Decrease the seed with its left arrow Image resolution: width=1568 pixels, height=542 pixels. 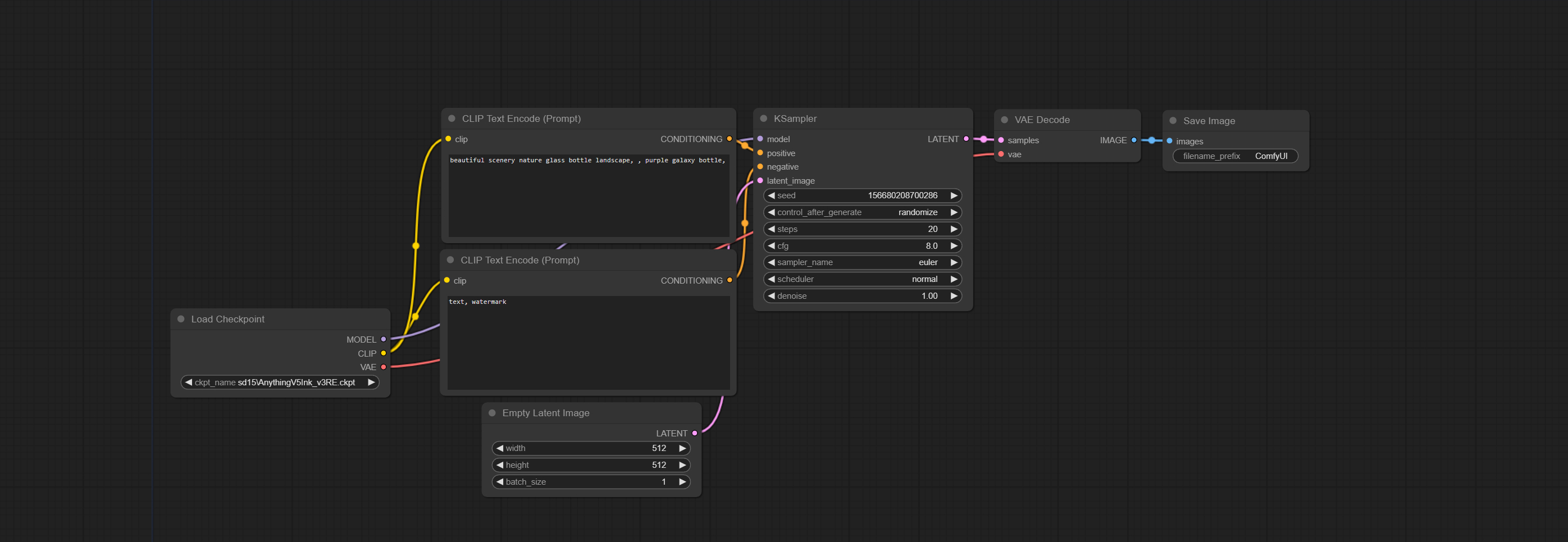771,195
